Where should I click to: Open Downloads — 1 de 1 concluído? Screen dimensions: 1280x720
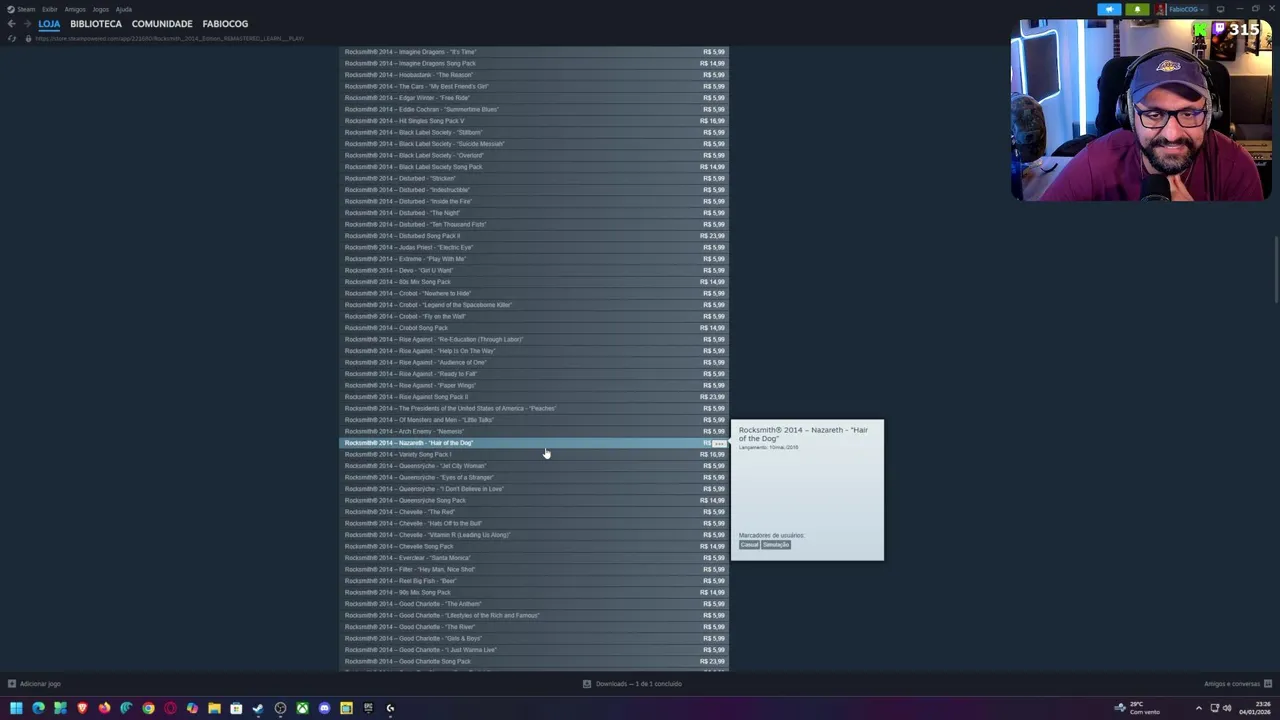tap(632, 684)
